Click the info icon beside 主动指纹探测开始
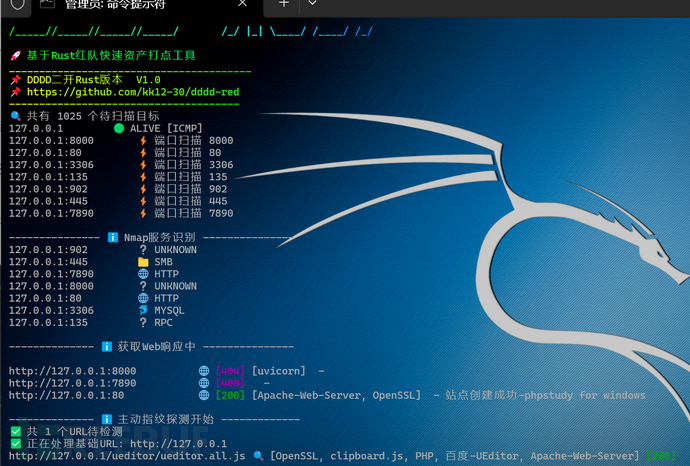690x466 pixels. [106, 419]
